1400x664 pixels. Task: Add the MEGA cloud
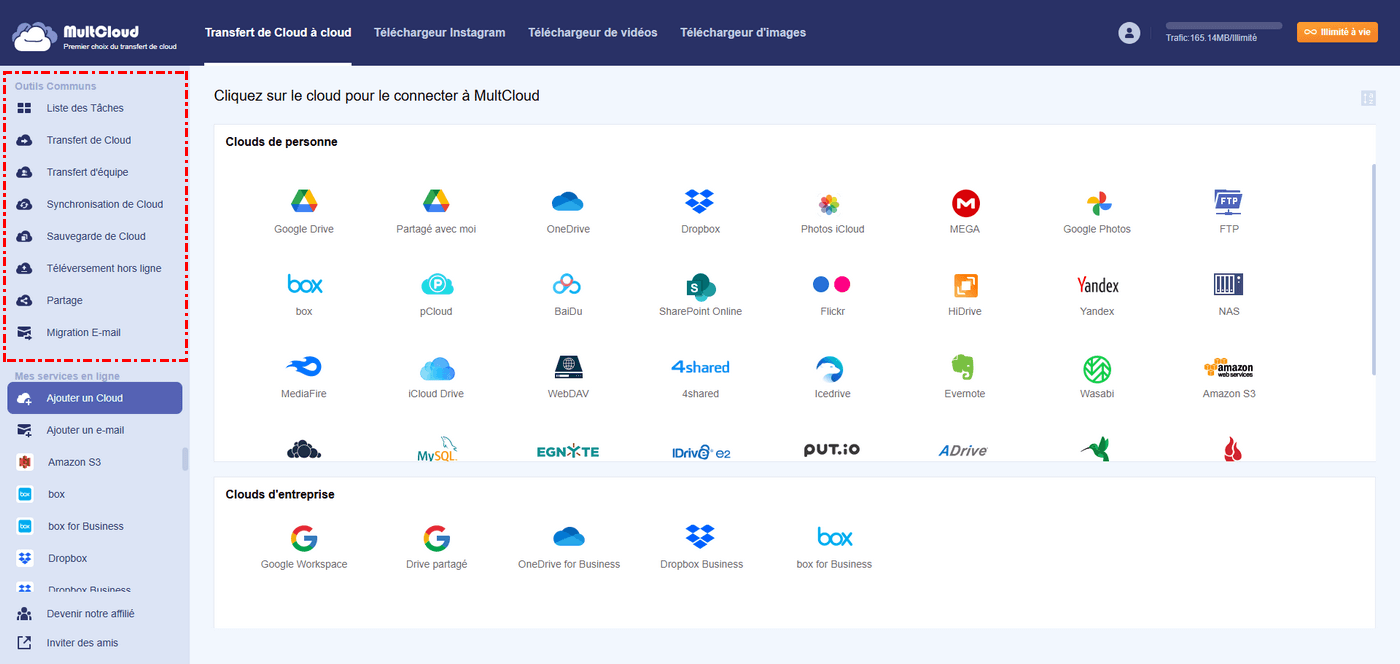click(x=965, y=204)
